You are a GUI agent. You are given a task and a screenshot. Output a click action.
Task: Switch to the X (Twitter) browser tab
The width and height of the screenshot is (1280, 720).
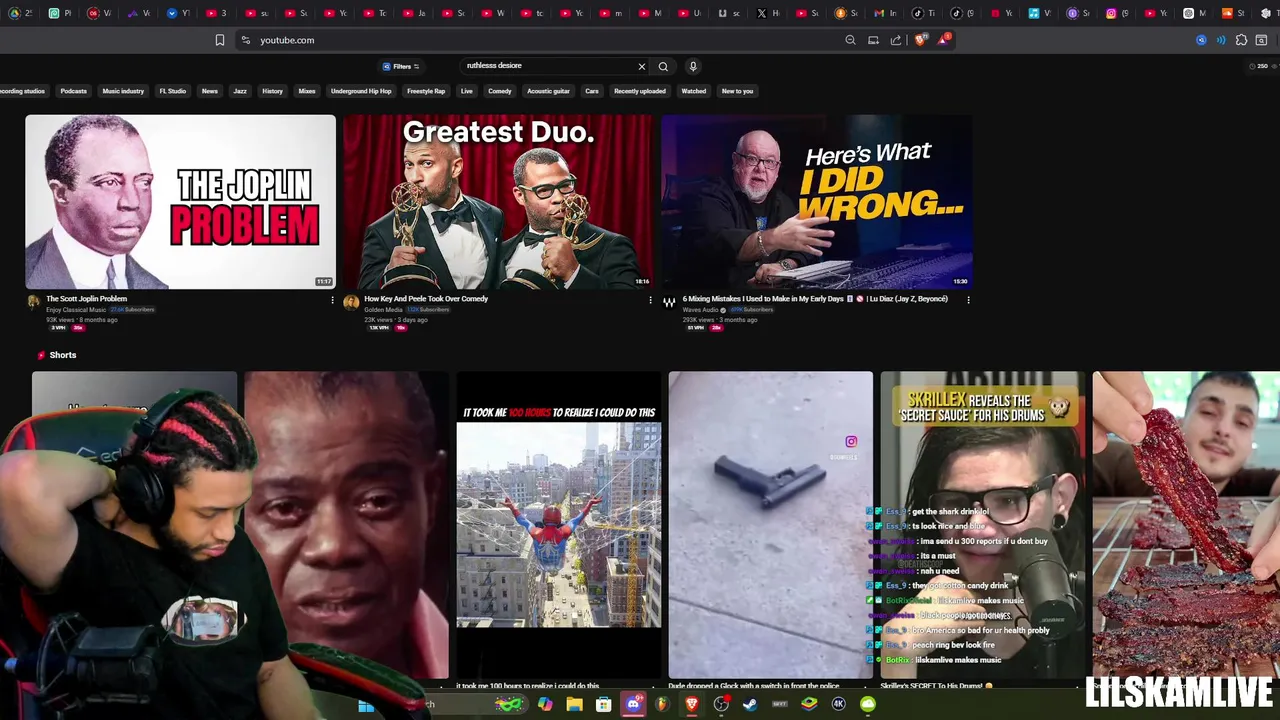768,13
